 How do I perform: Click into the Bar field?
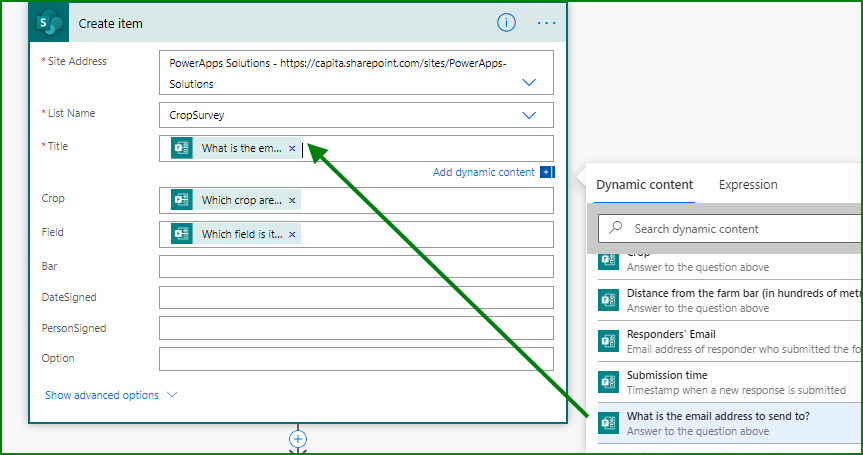point(356,266)
